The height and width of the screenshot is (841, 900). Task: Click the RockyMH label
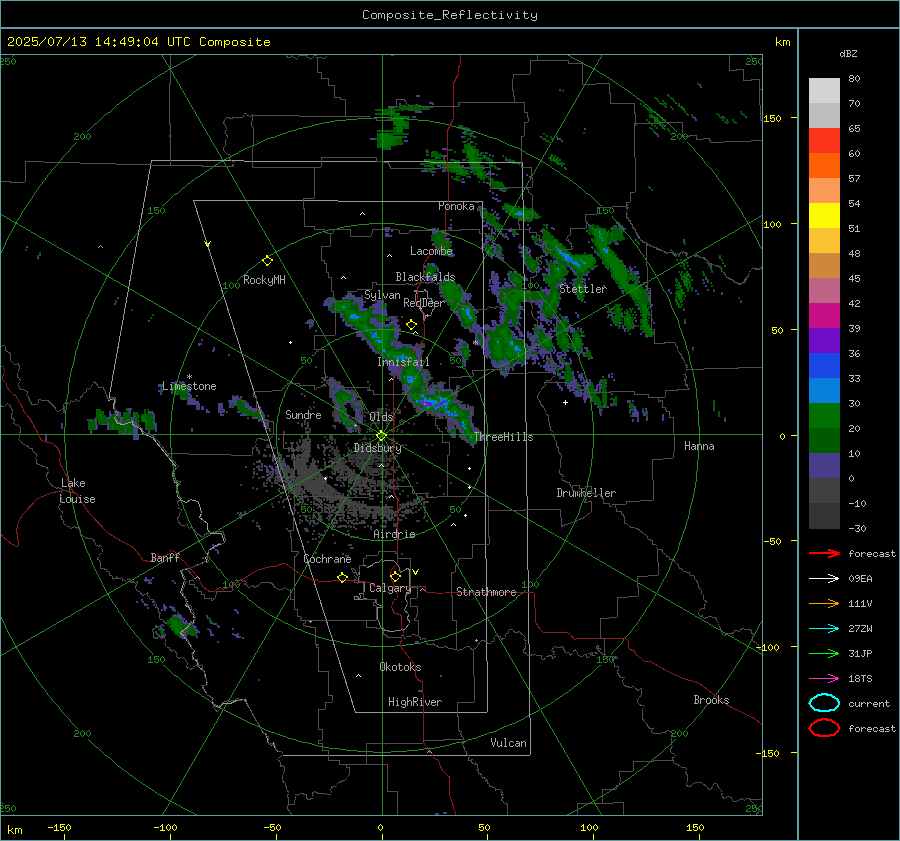264,280
